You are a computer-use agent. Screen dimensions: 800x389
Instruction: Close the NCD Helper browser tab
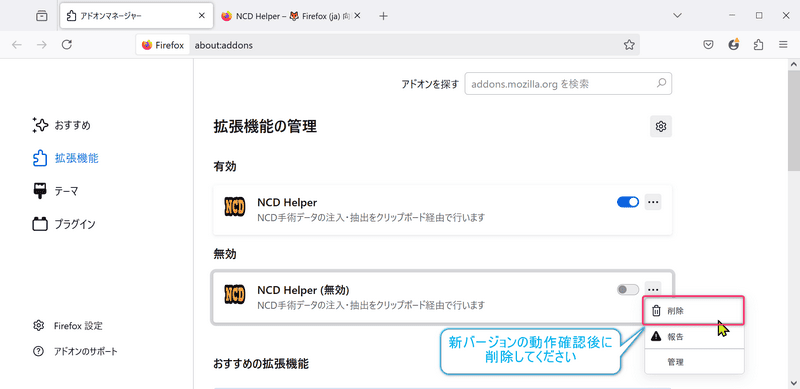pos(357,16)
